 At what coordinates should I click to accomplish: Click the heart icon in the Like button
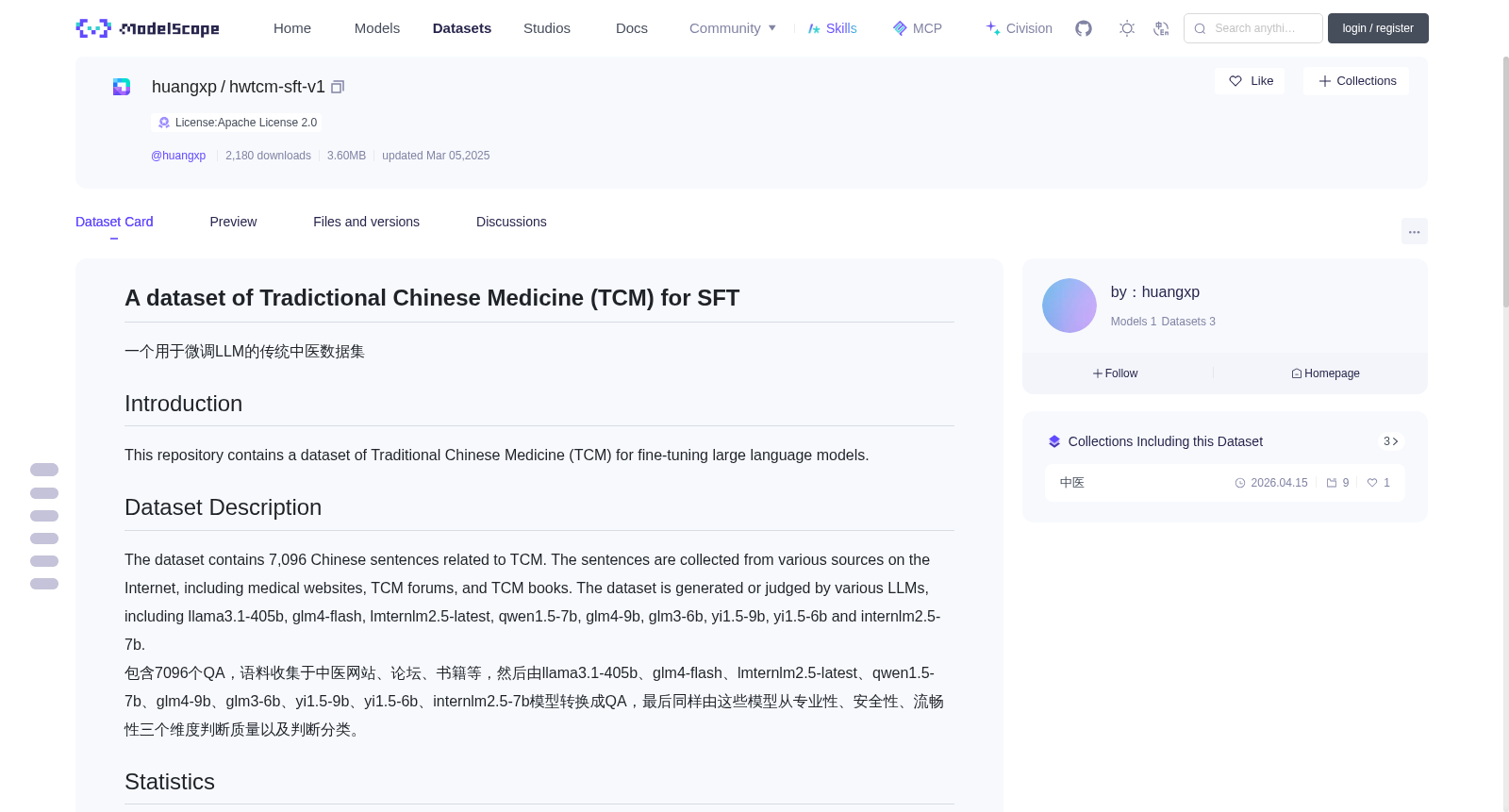click(x=1235, y=81)
